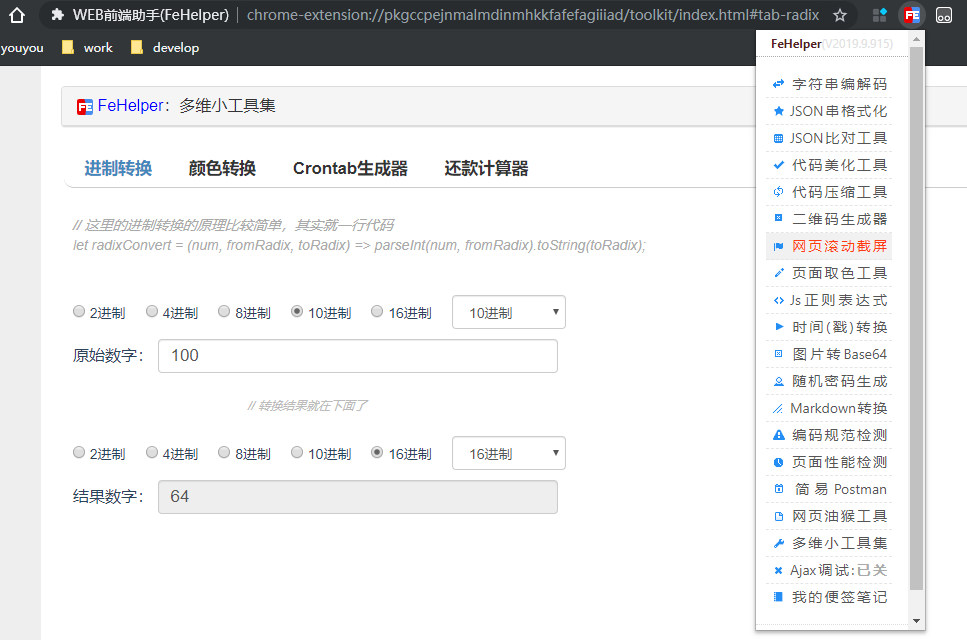The image size is (967, 640).
Task: Click the play icon for 时间(戳)转换
Action: pos(779,327)
